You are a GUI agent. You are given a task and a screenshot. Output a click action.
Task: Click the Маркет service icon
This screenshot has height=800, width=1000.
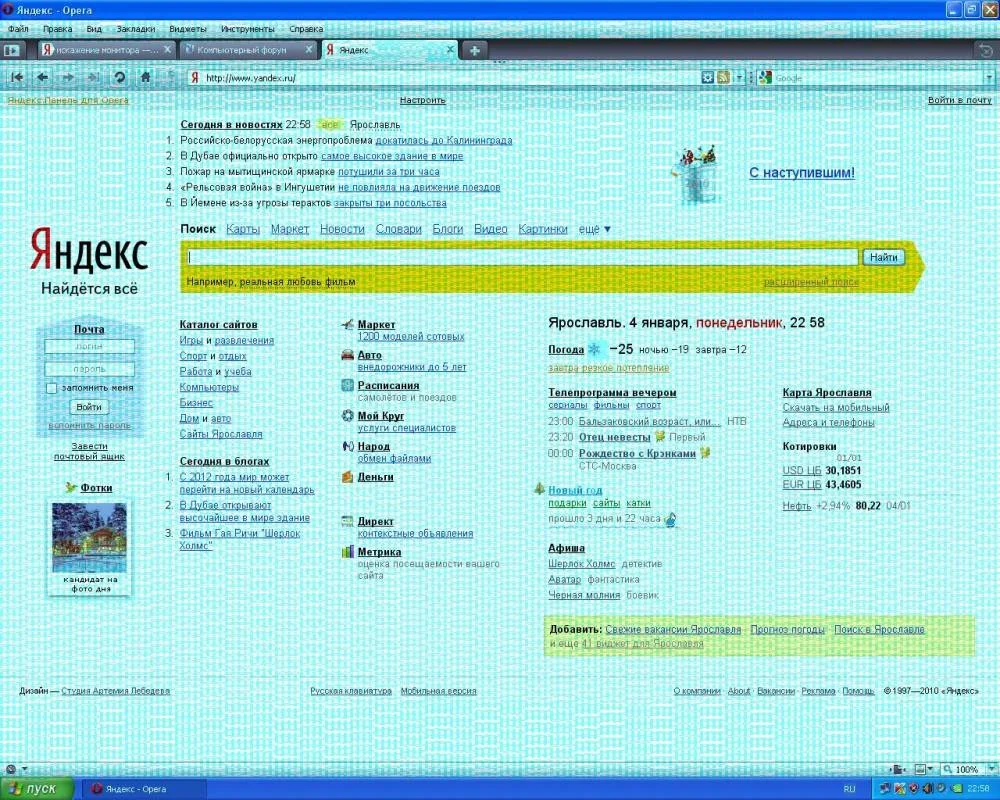coord(347,324)
